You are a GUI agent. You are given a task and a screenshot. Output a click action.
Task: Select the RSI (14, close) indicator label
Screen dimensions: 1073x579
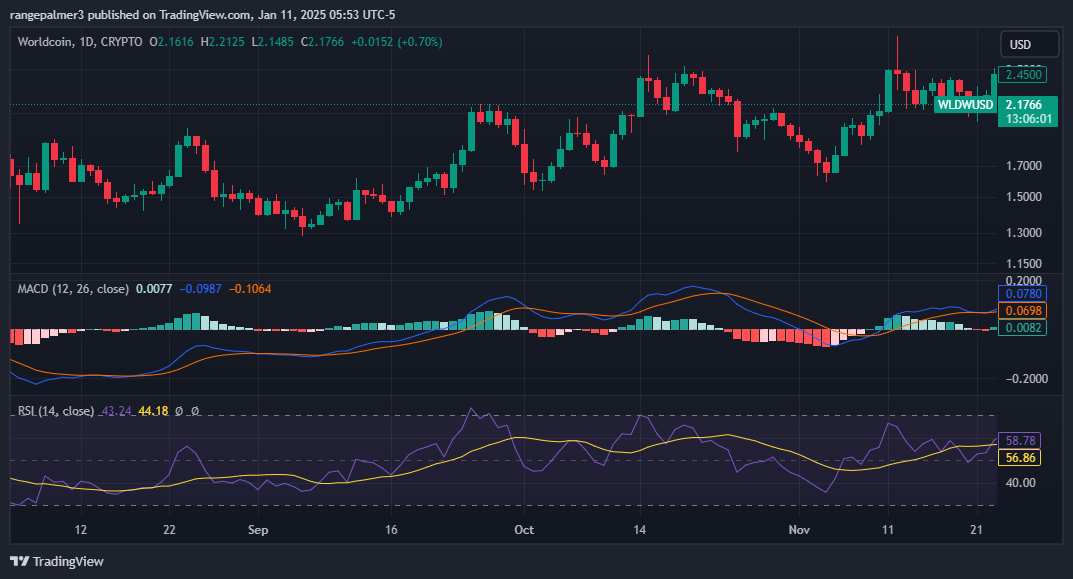[56, 411]
